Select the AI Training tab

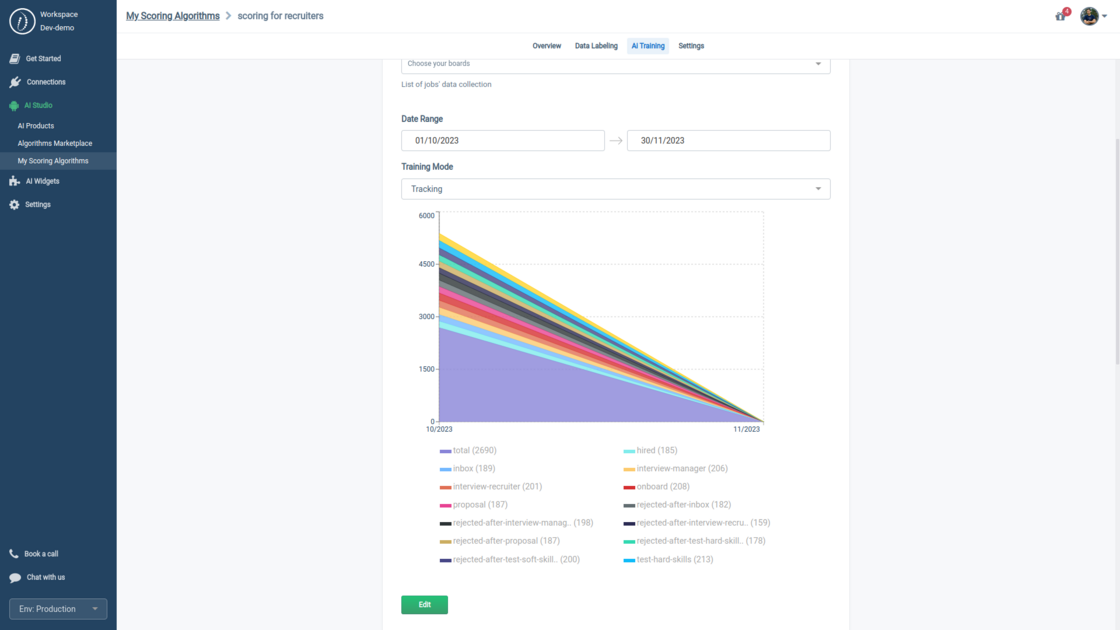point(648,46)
